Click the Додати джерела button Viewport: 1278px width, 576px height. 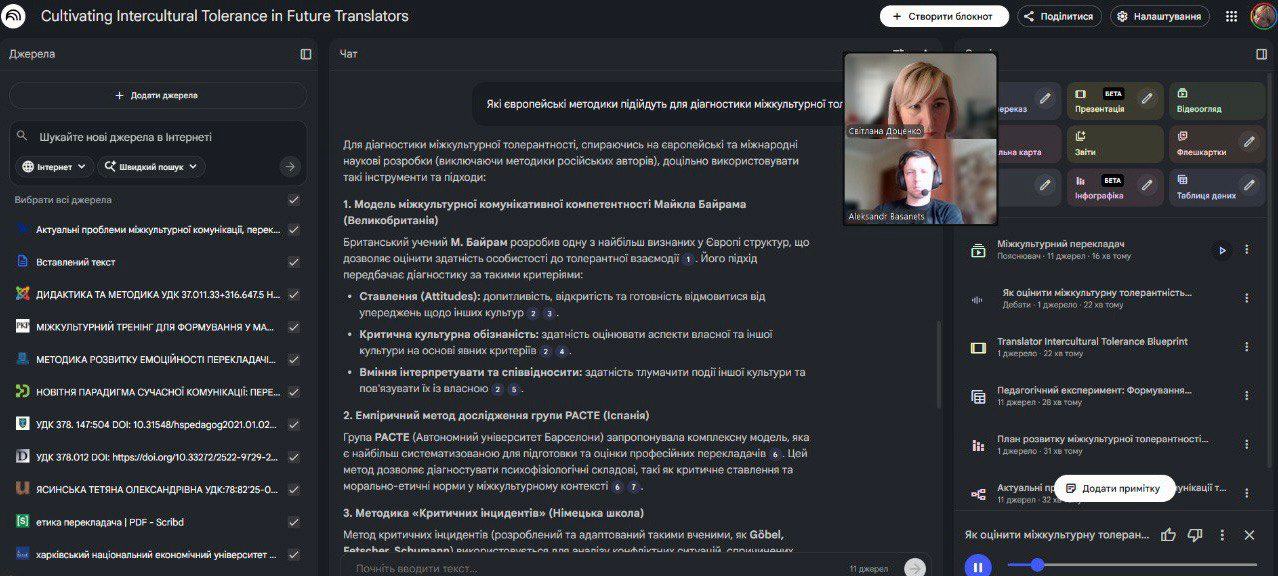[157, 95]
